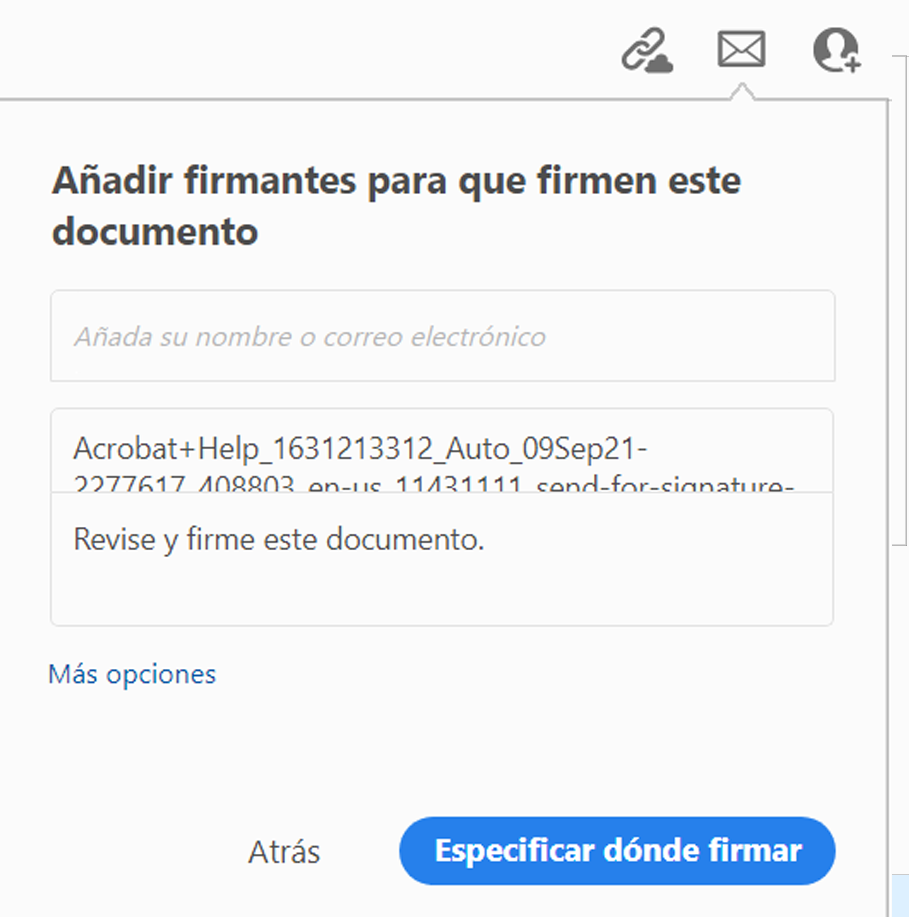Image resolution: width=909 pixels, height=917 pixels.
Task: Click Atrás to go back
Action: click(x=283, y=851)
